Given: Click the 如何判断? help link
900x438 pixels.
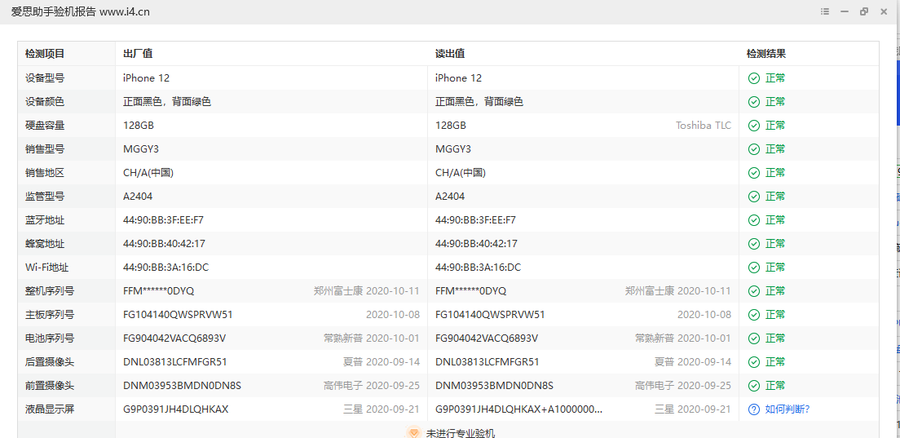Looking at the screenshot, I should (x=788, y=409).
